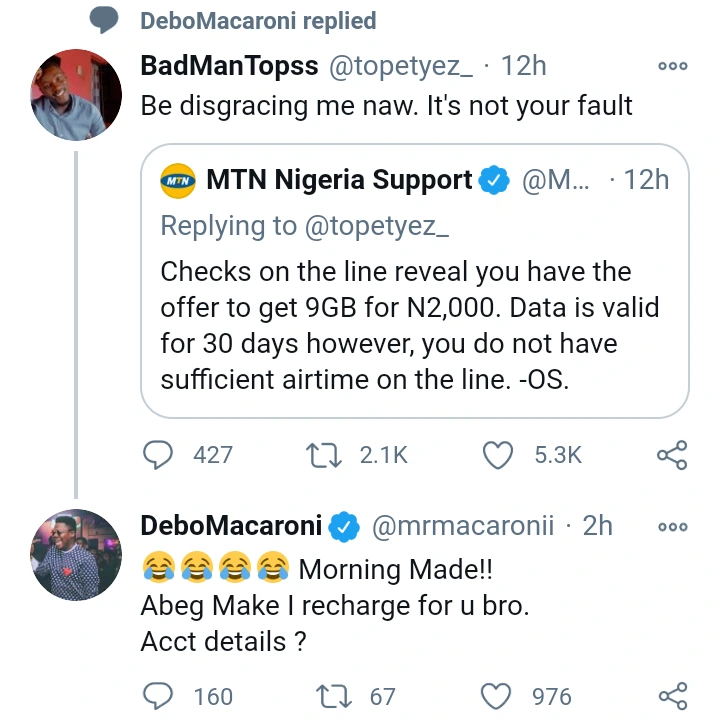Share DeboMacaroni's reply

click(671, 696)
